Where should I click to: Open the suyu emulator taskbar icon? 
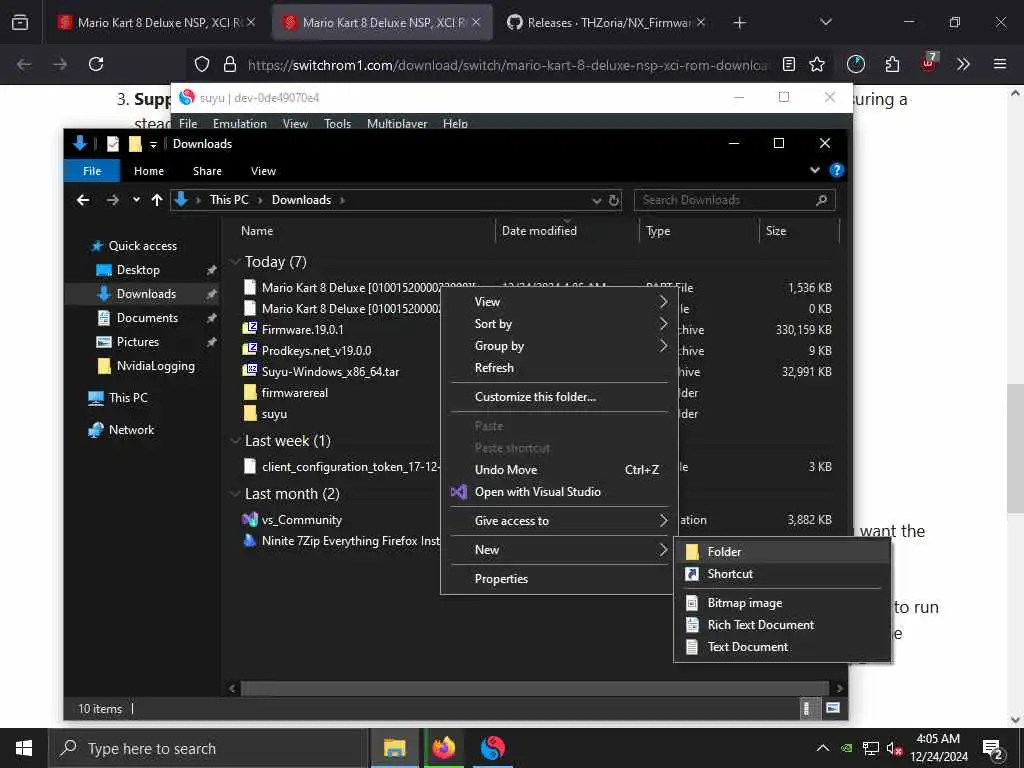click(x=492, y=748)
